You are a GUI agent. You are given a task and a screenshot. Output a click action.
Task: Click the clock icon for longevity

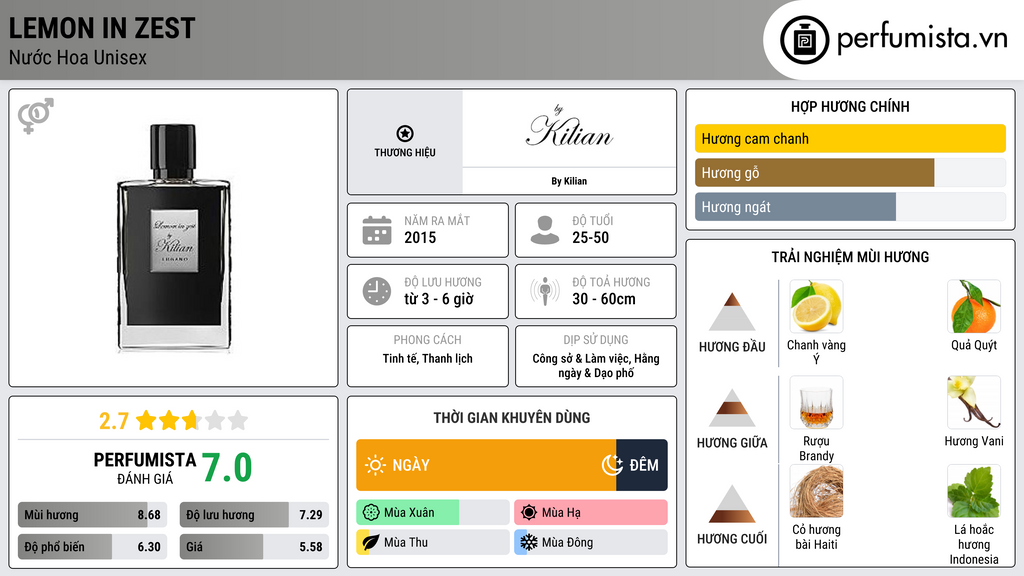tap(376, 291)
